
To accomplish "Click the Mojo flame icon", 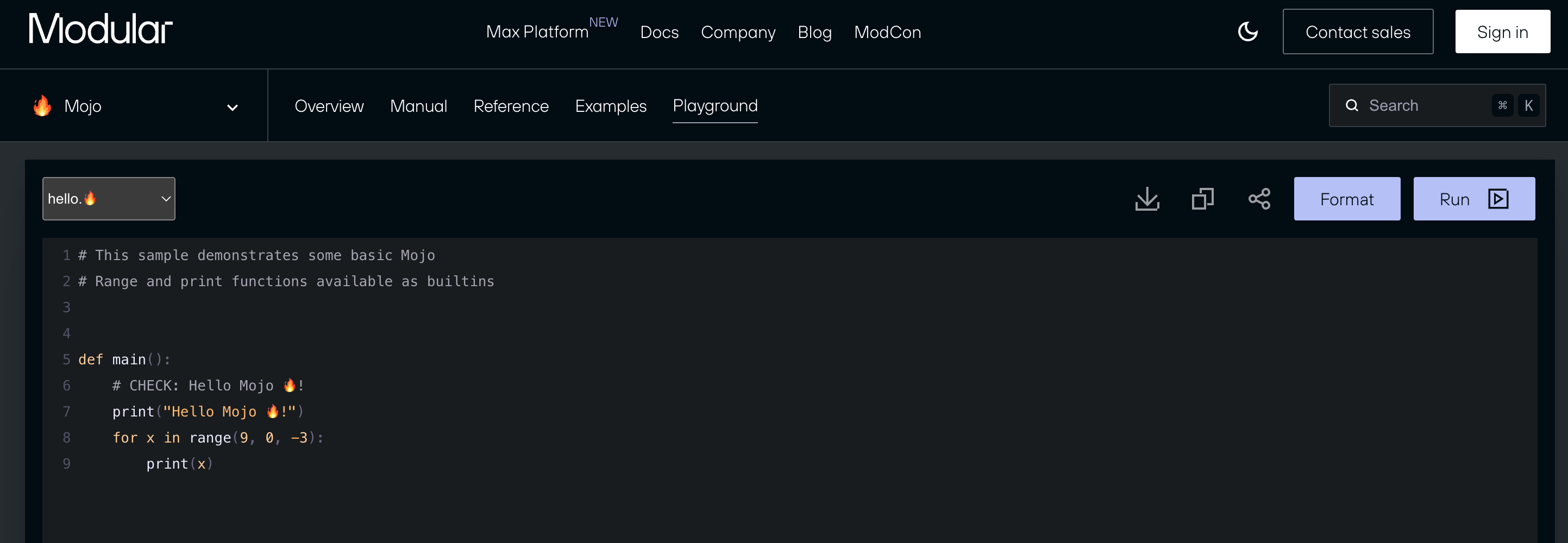I will click(x=42, y=106).
